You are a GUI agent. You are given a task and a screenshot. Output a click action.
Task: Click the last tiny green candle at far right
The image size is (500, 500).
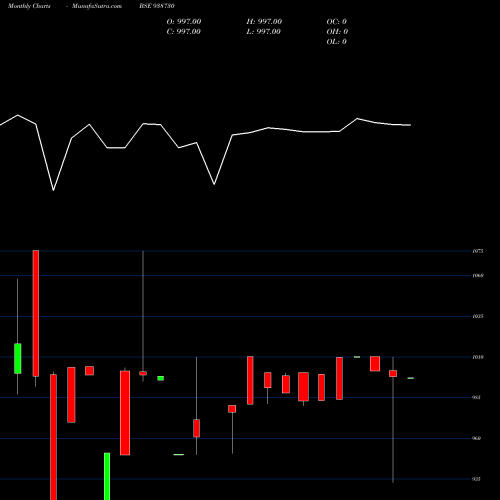click(411, 378)
